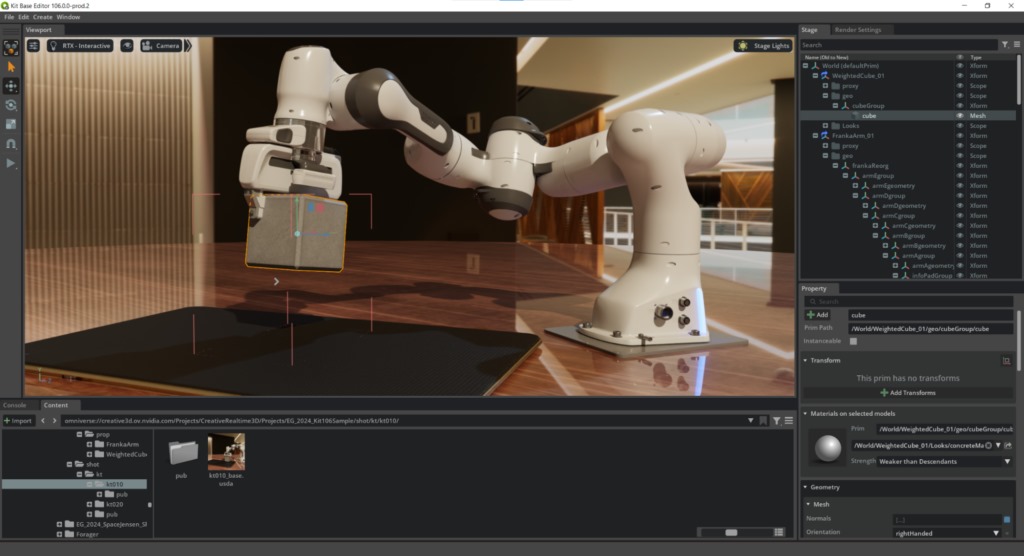Toggle visibility of FrankaArm_01 prim

[959, 136]
